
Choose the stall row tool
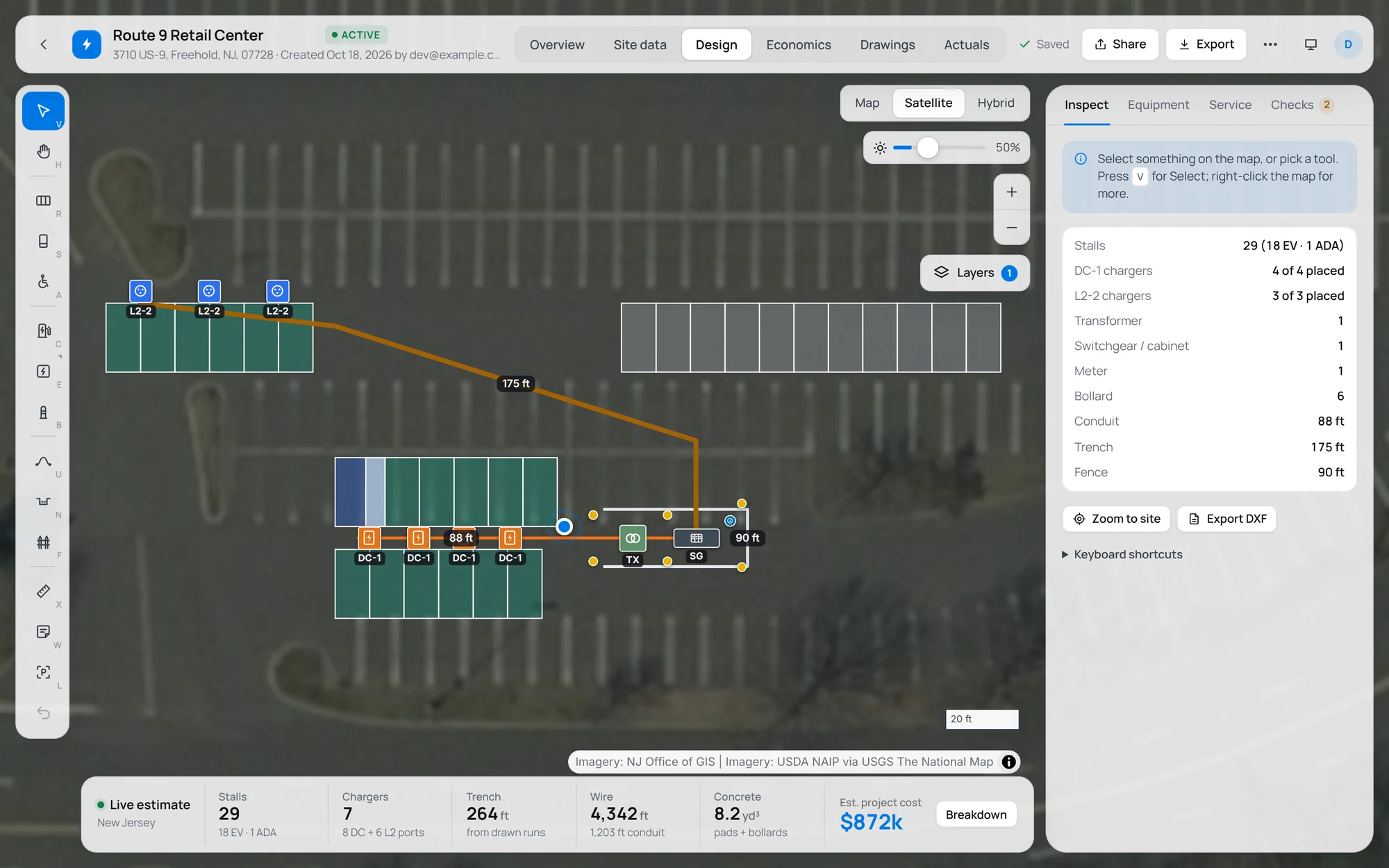click(x=43, y=201)
